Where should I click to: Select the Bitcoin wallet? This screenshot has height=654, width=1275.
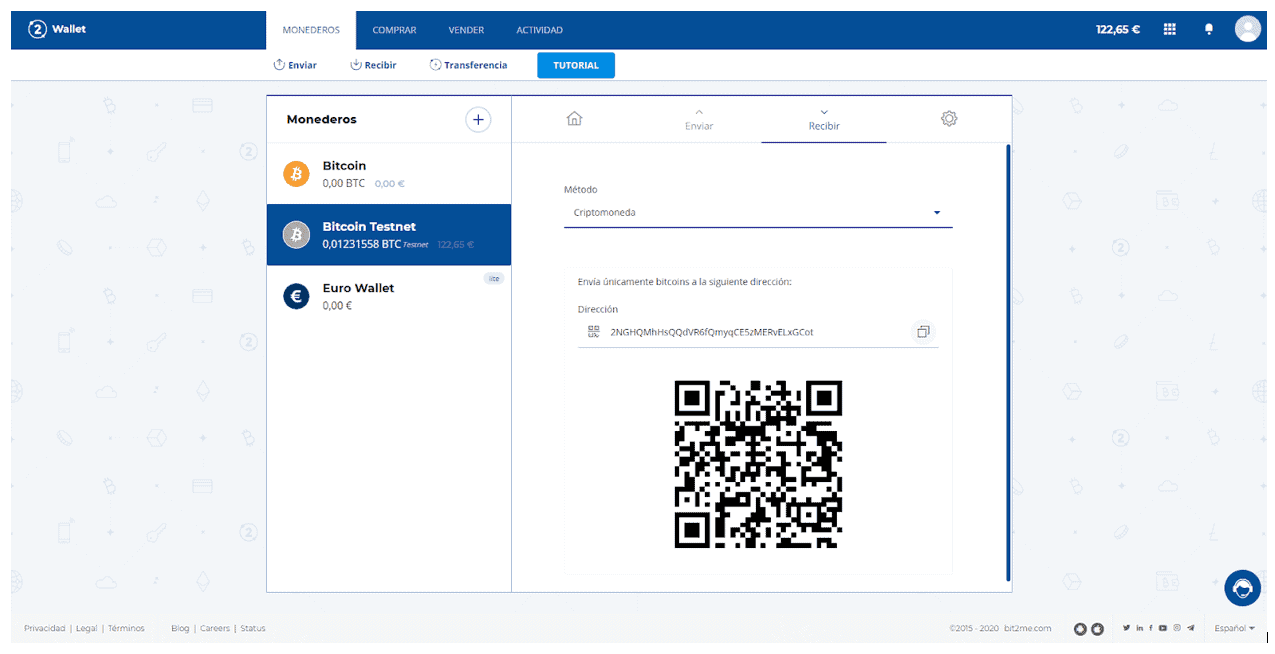(x=389, y=174)
